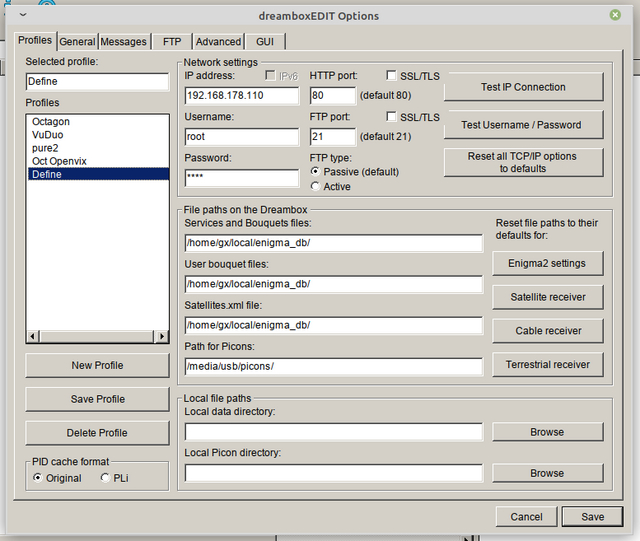This screenshot has width=640, height=541.
Task: Select the Oct Openvix profile
Action: 98,161
